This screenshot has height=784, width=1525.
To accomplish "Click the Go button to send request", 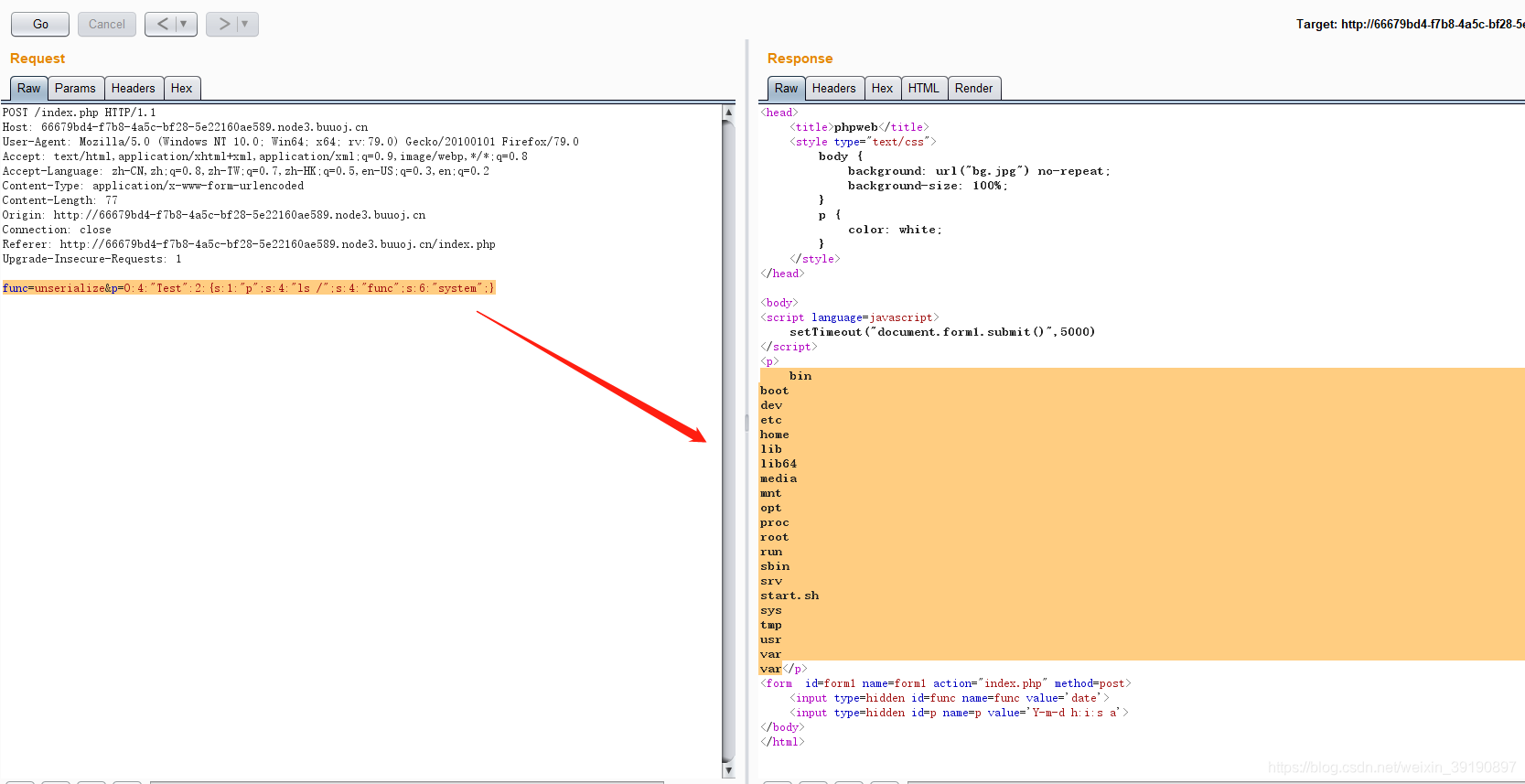I will tap(40, 25).
